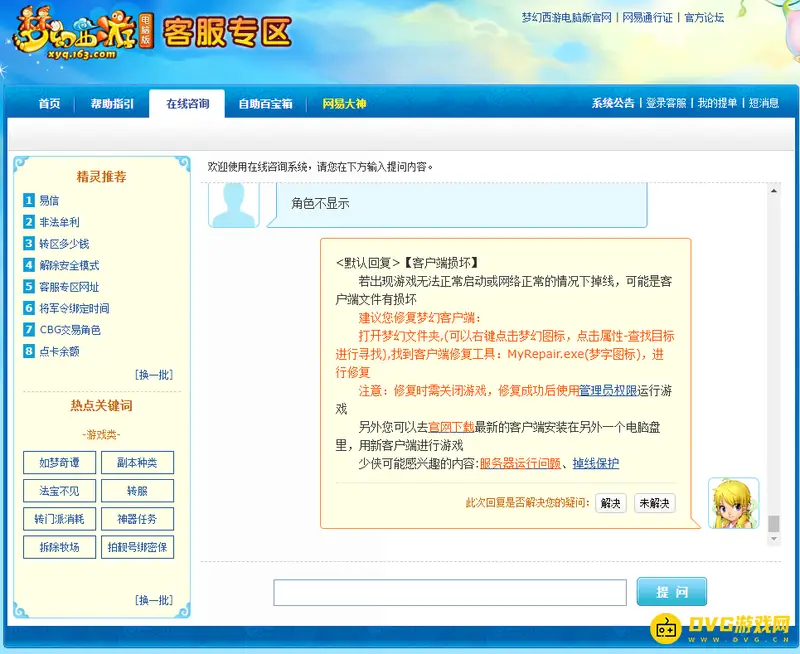Select the 在线咨询 tab
The width and height of the screenshot is (800, 654).
click(x=187, y=104)
